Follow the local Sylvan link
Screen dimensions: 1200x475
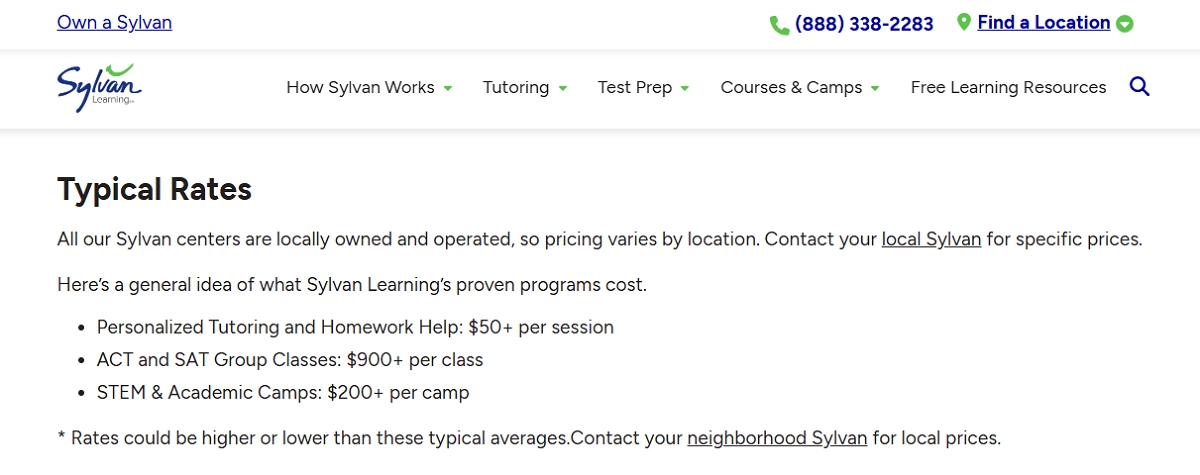point(931,240)
